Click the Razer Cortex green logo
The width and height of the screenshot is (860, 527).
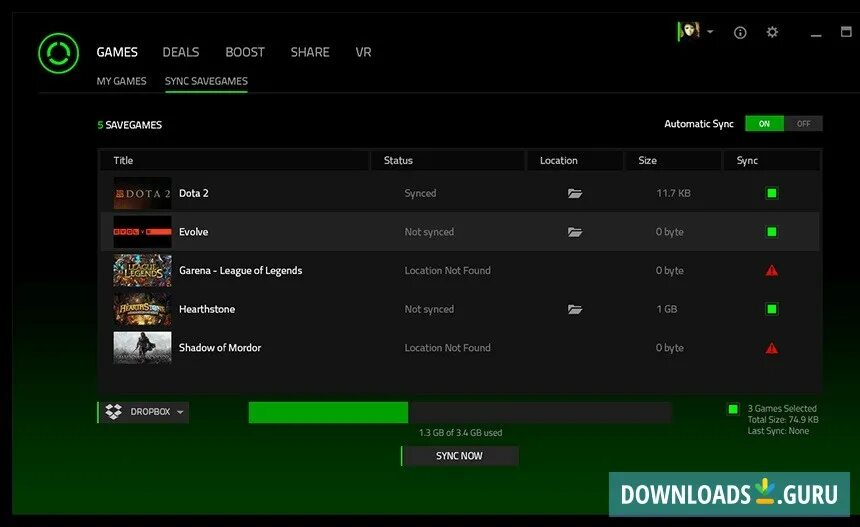59,53
